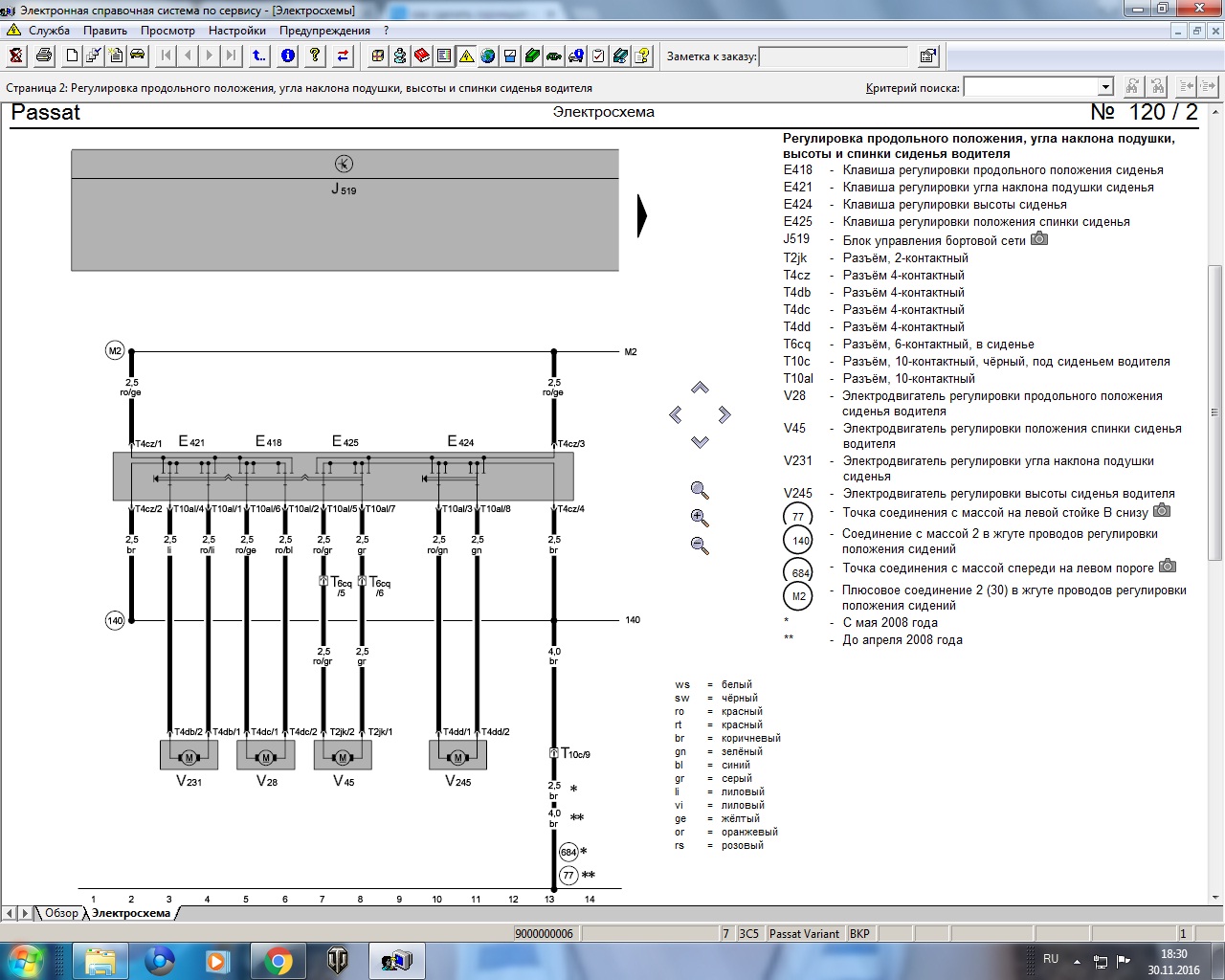This screenshot has height=980, width=1225.
Task: Open the Предупреждения menu
Action: (x=324, y=30)
